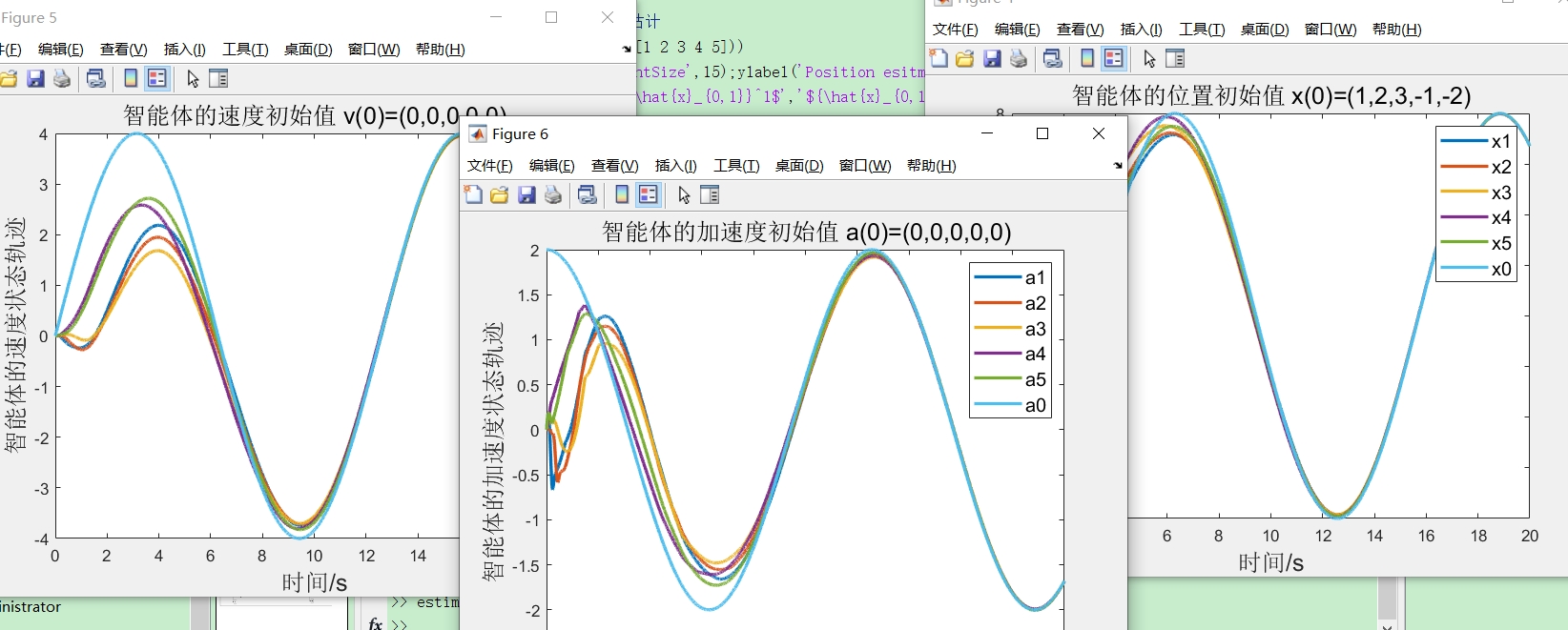Select a1 legend entry in Figure 6
Image resolution: width=1568 pixels, height=630 pixels.
pyautogui.click(x=1011, y=277)
